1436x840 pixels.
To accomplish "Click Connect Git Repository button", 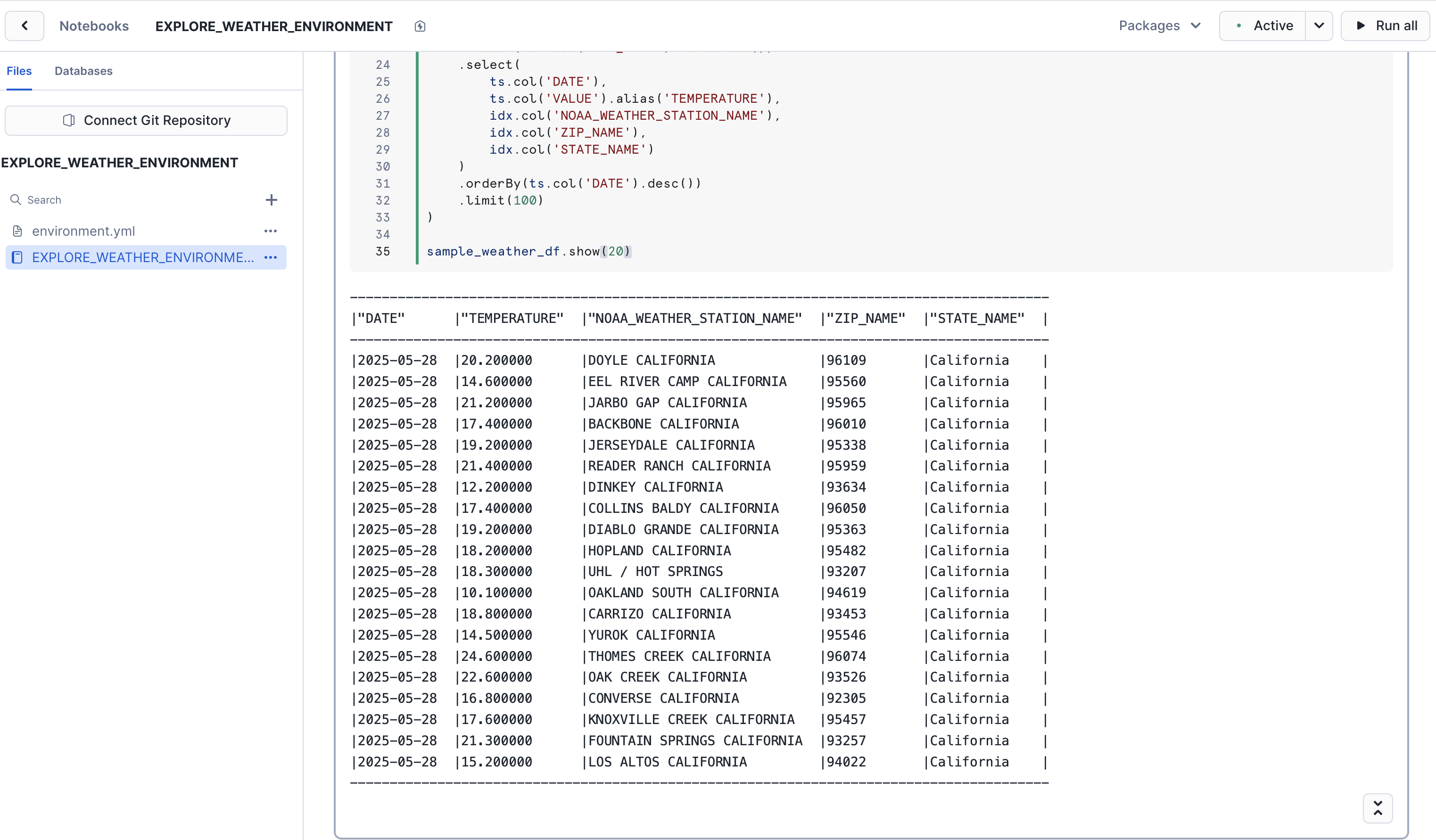I will click(x=146, y=120).
